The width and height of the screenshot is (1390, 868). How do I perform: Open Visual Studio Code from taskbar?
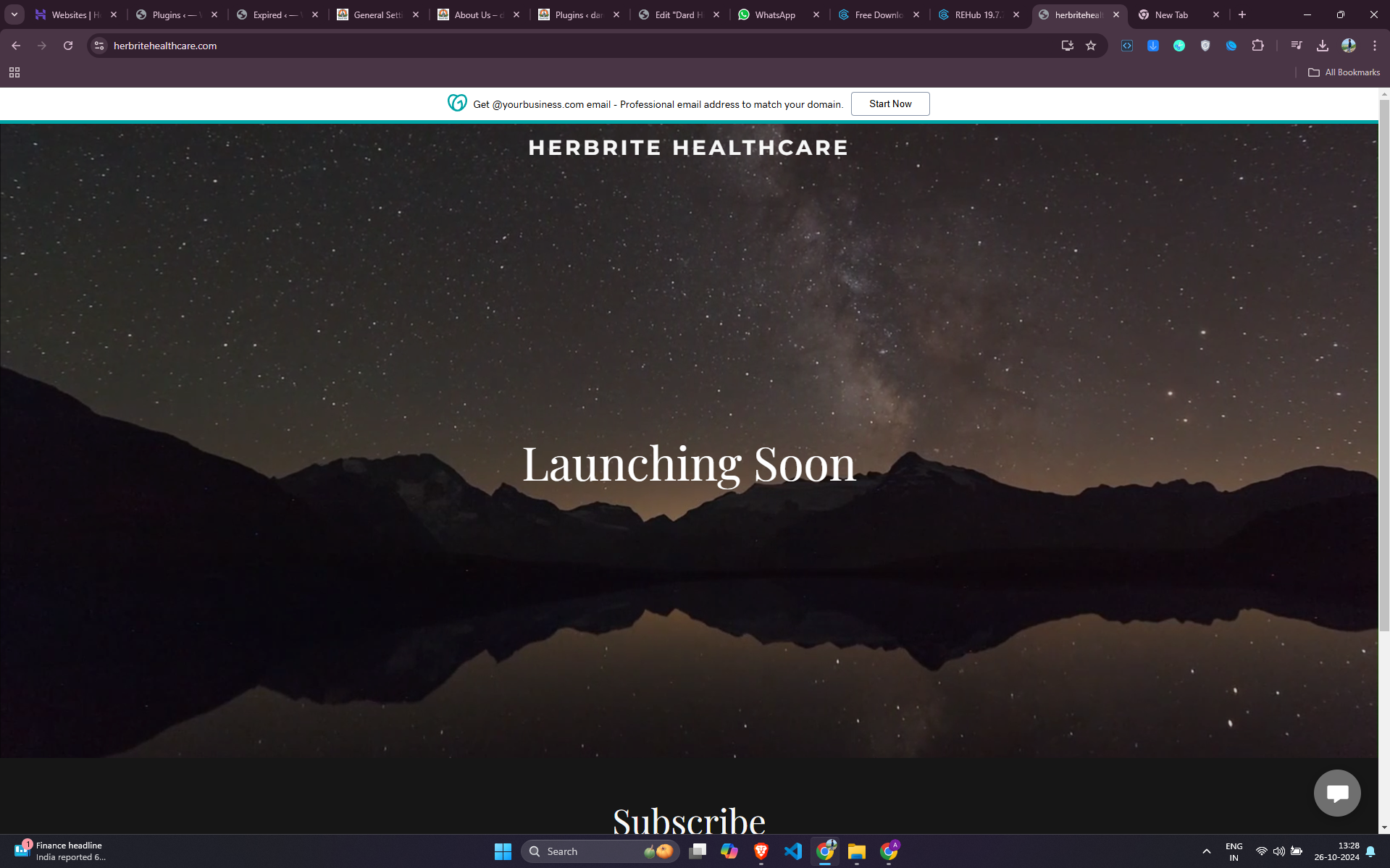pos(793,851)
